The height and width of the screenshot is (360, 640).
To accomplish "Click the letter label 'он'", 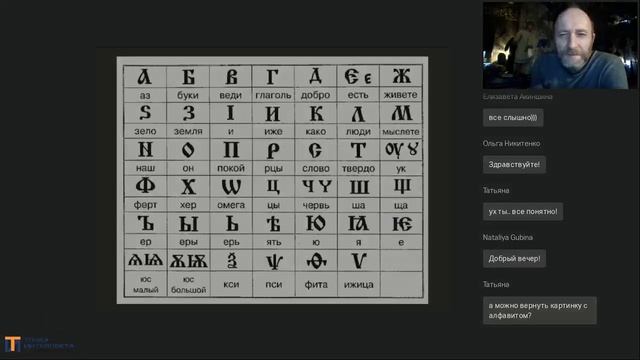I will (188, 168).
